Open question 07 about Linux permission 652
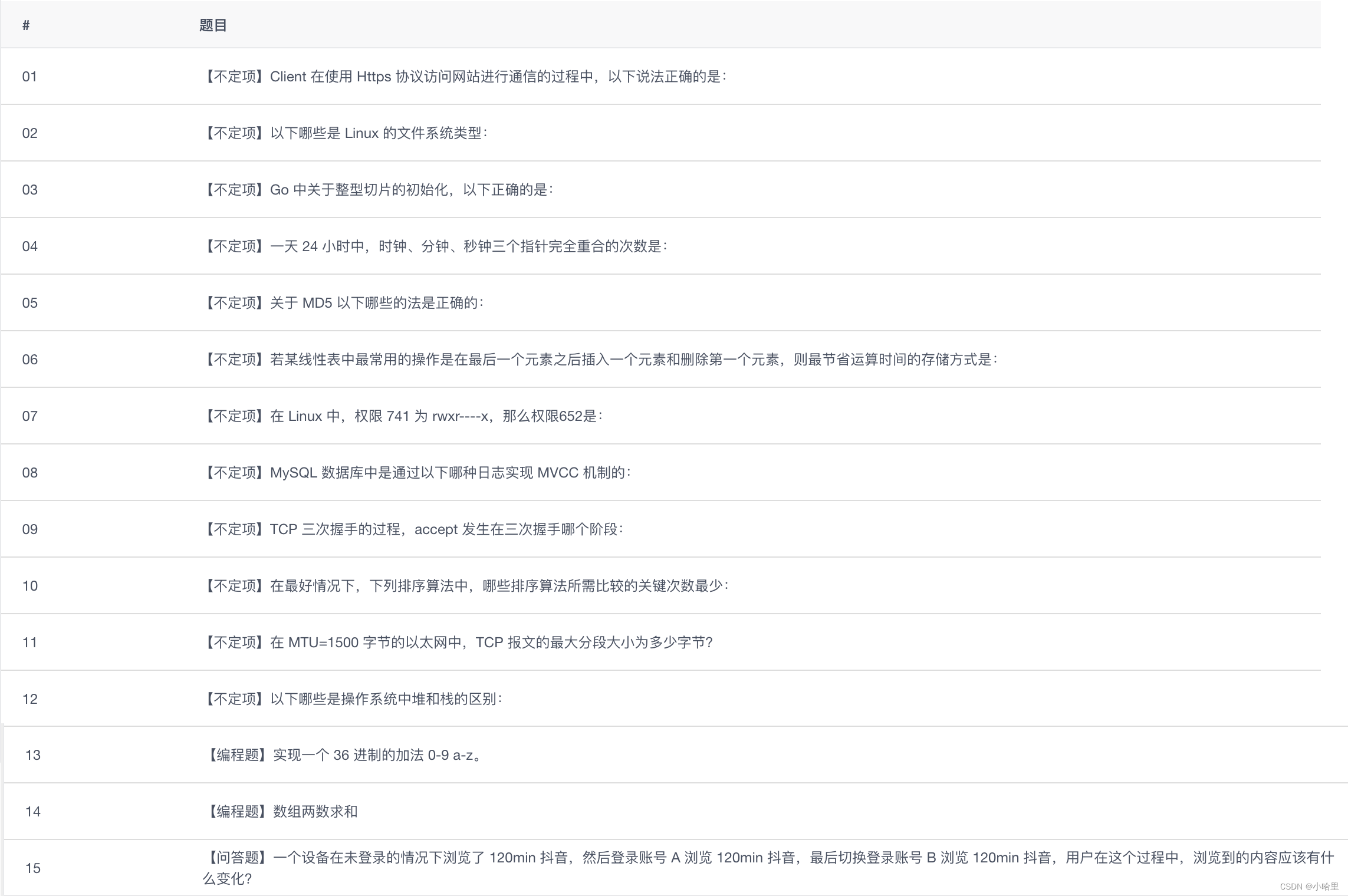The image size is (1348, 896). pos(403,416)
